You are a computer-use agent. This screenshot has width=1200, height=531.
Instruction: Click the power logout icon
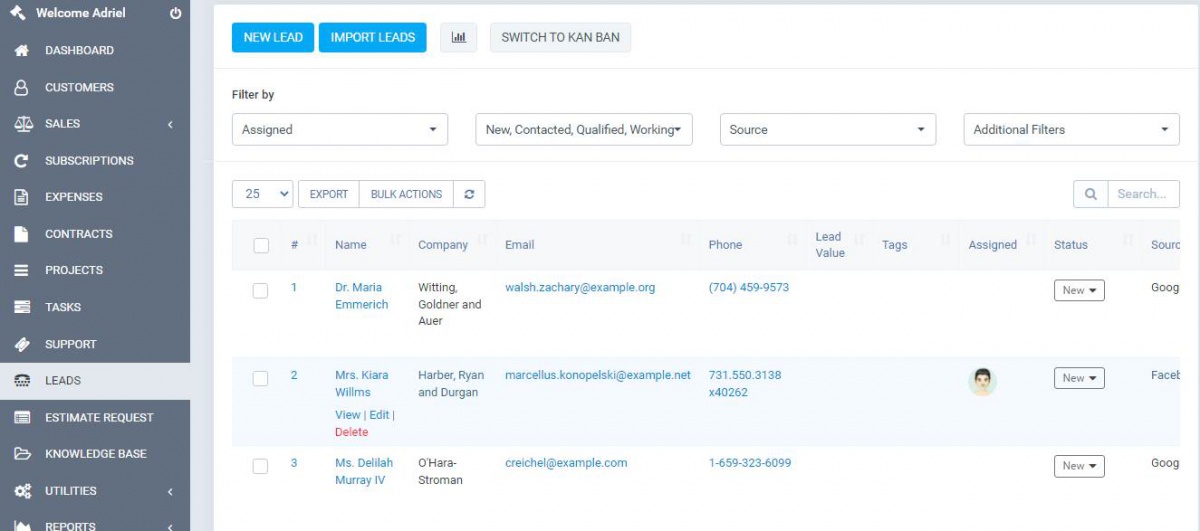click(x=176, y=14)
